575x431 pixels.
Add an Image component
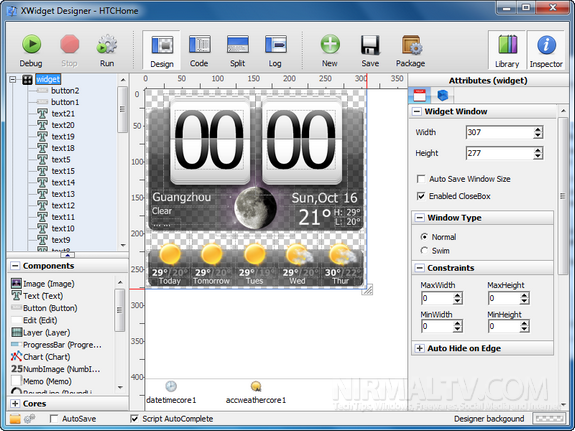(x=43, y=284)
